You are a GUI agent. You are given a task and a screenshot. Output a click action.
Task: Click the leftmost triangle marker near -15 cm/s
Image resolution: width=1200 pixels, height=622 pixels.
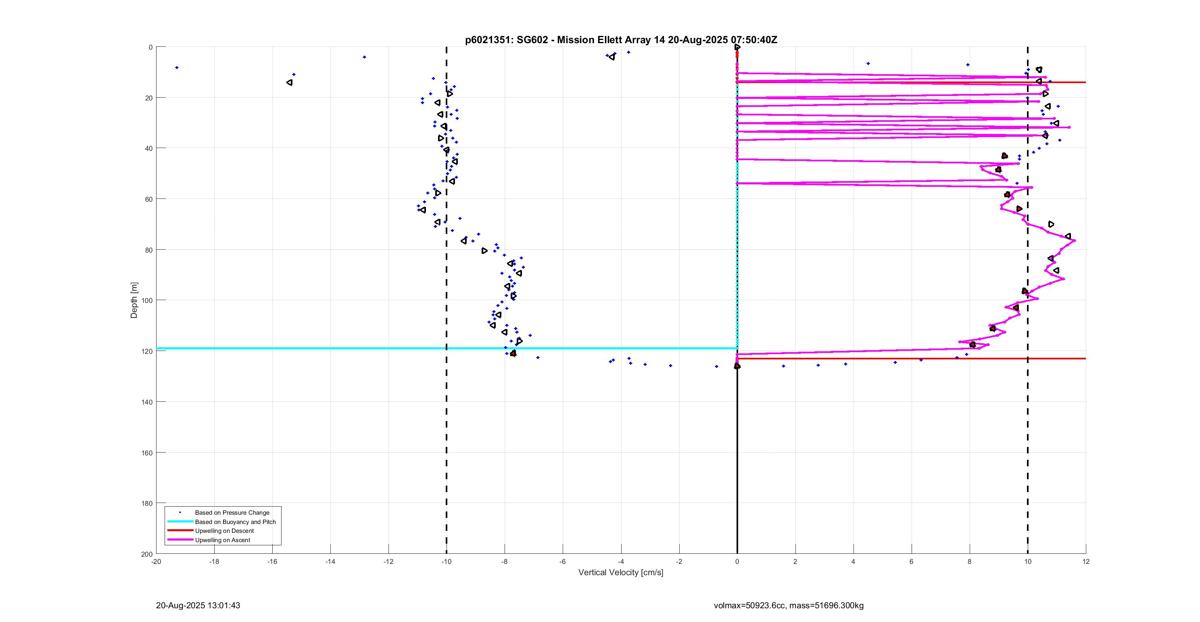(x=290, y=82)
